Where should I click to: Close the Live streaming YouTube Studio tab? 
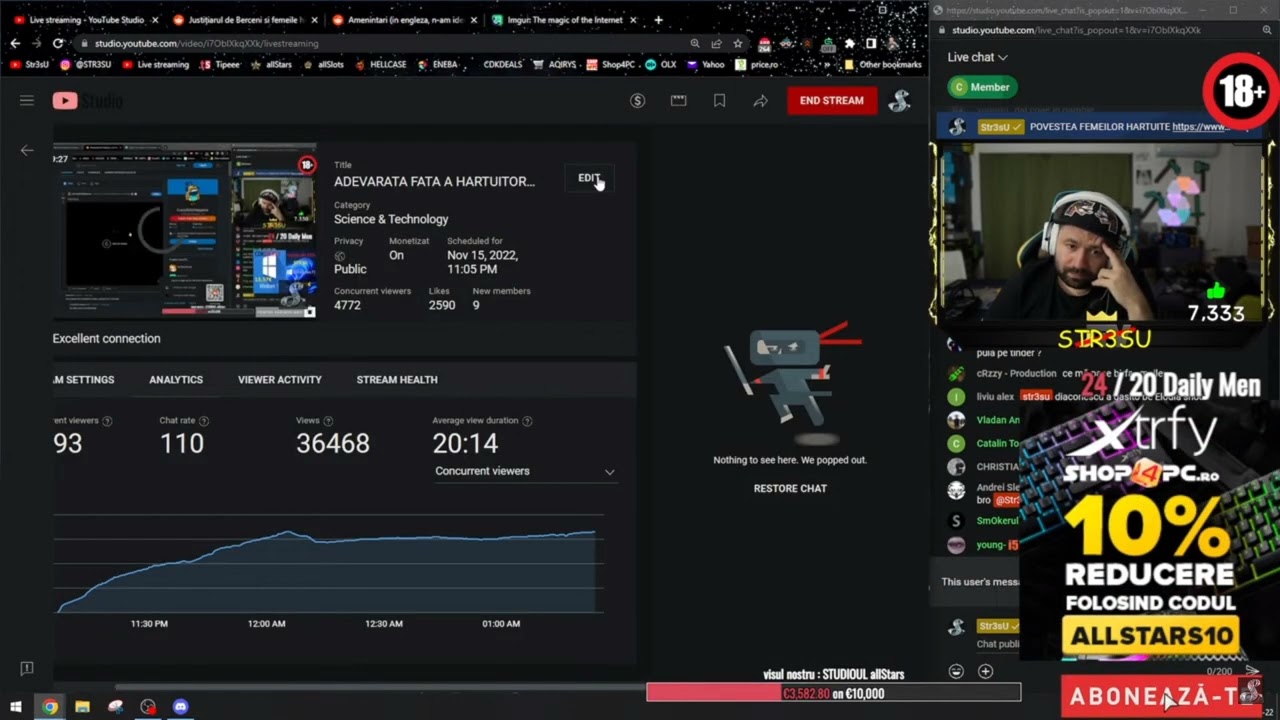coord(155,19)
